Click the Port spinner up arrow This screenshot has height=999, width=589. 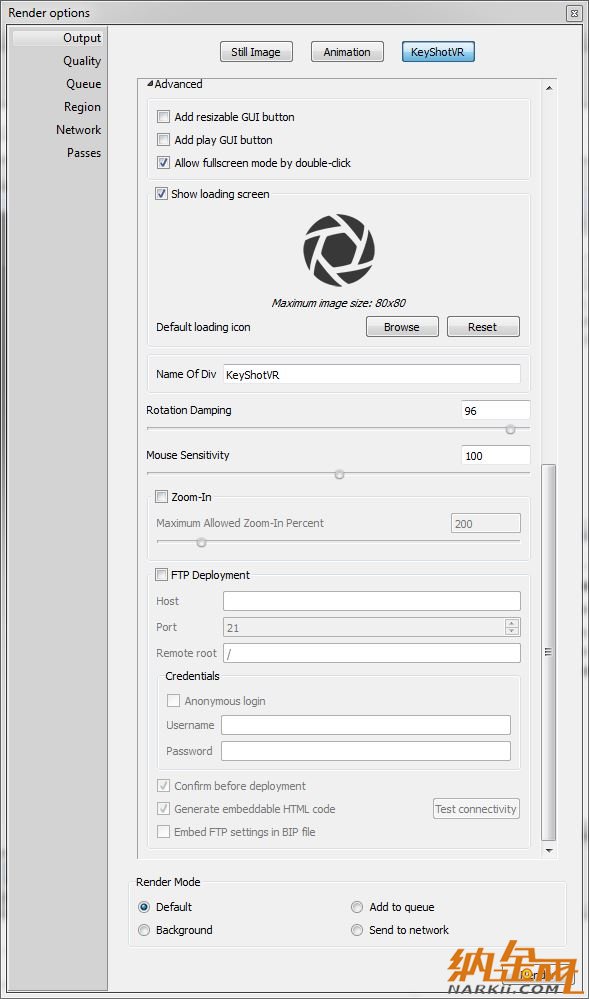512,623
